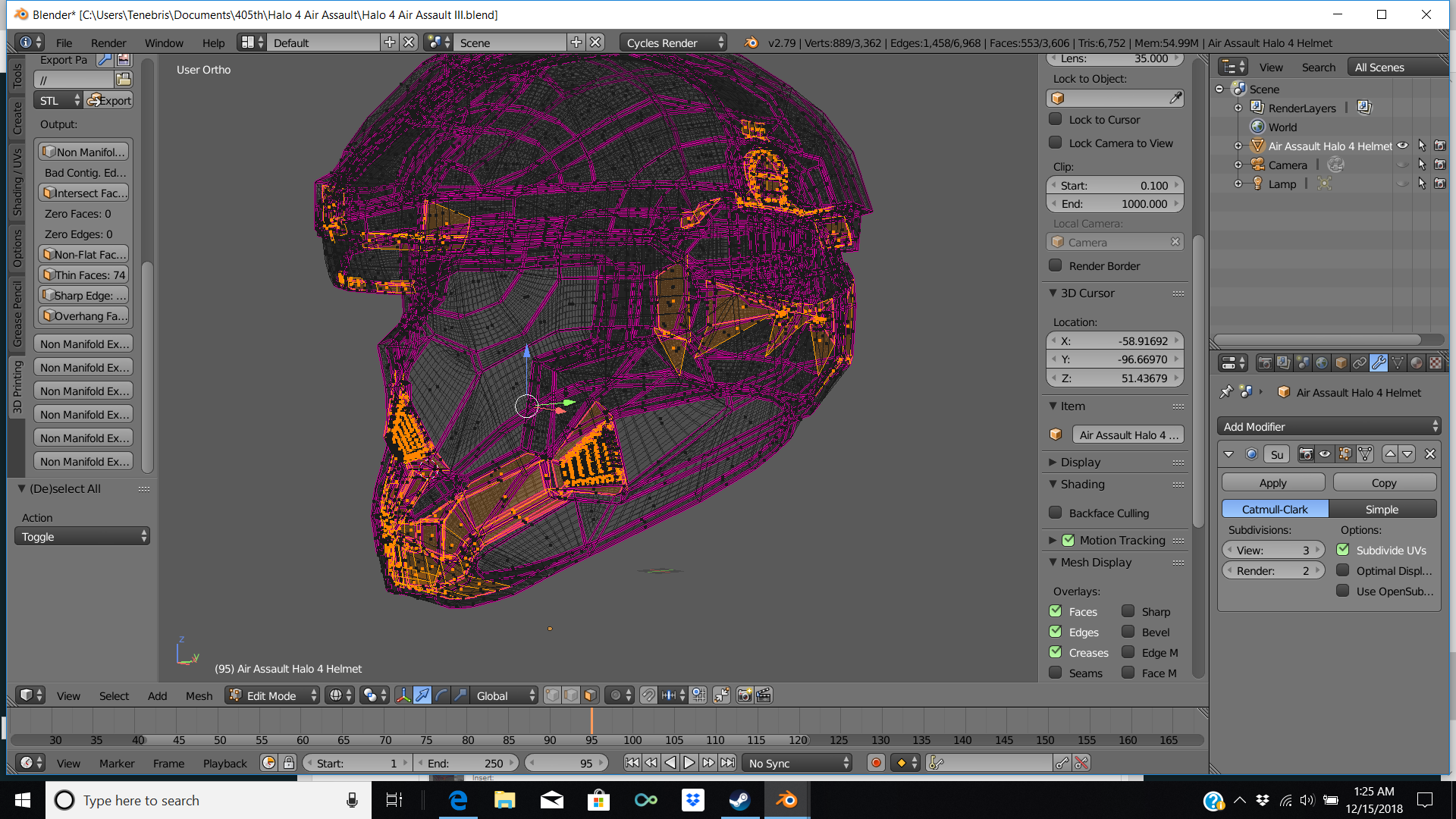
Task: Open the Edit Mode selector
Action: pos(271,695)
